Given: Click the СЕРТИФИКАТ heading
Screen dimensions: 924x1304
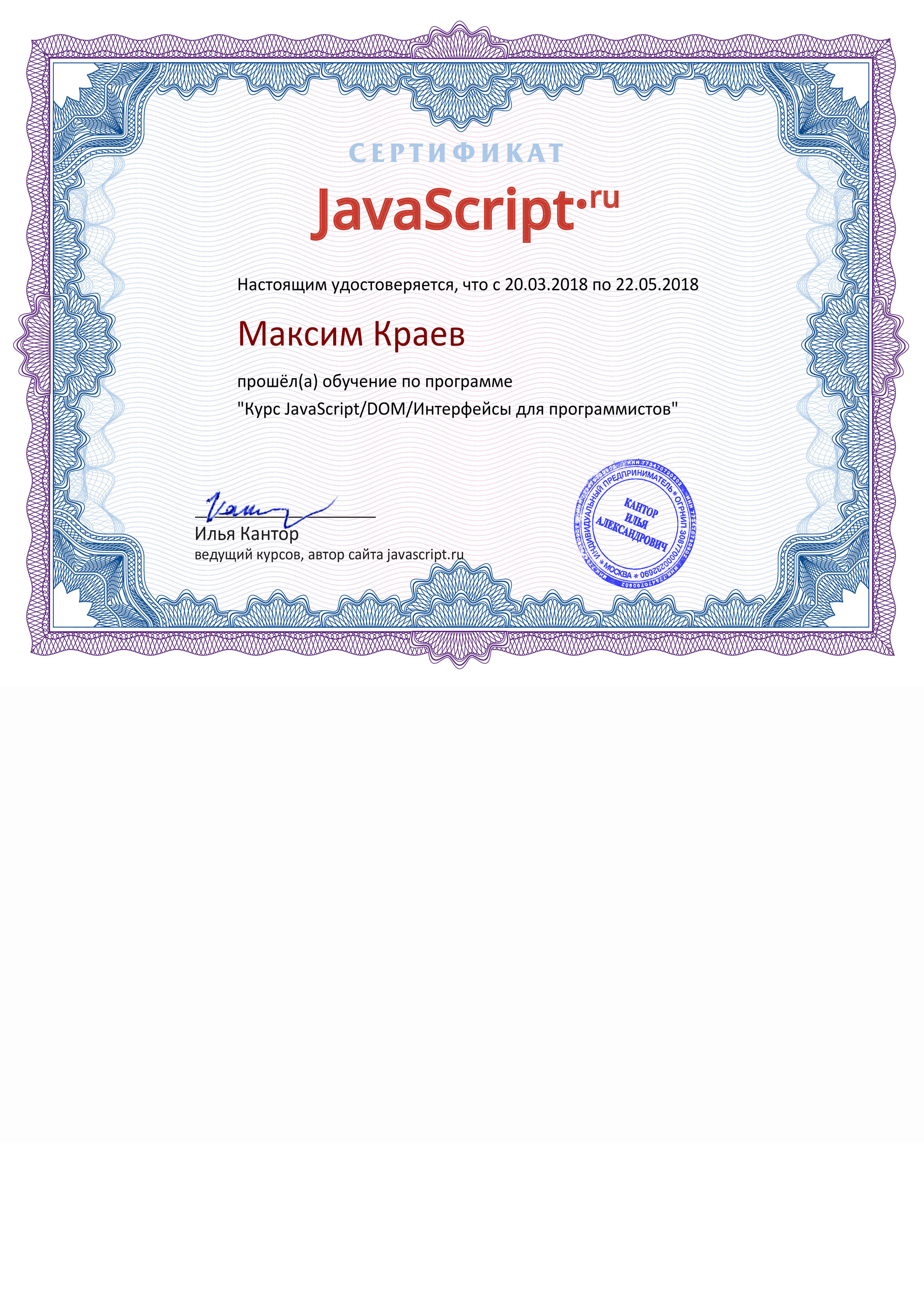Looking at the screenshot, I should (x=456, y=153).
